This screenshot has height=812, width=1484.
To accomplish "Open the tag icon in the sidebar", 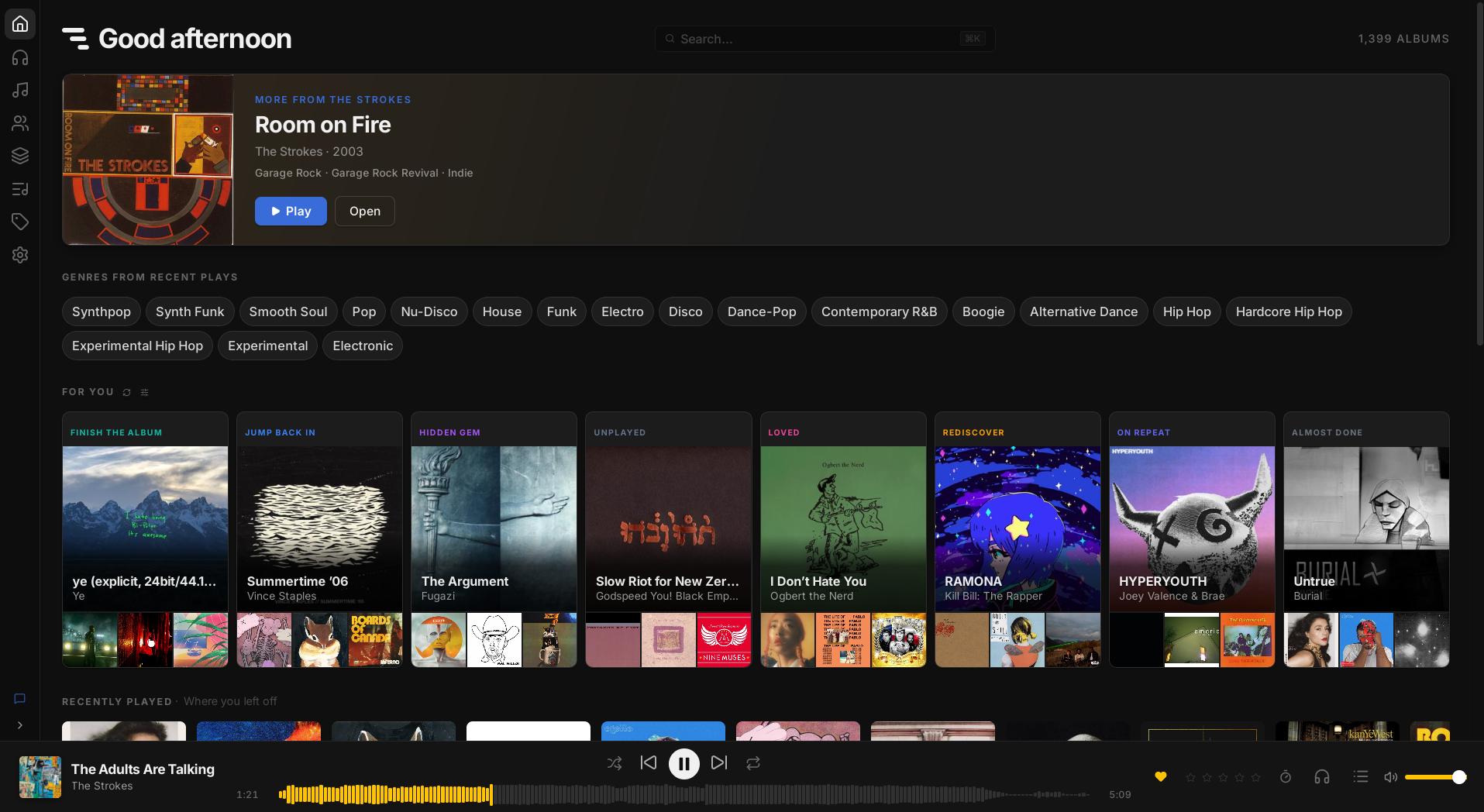I will pos(20,222).
